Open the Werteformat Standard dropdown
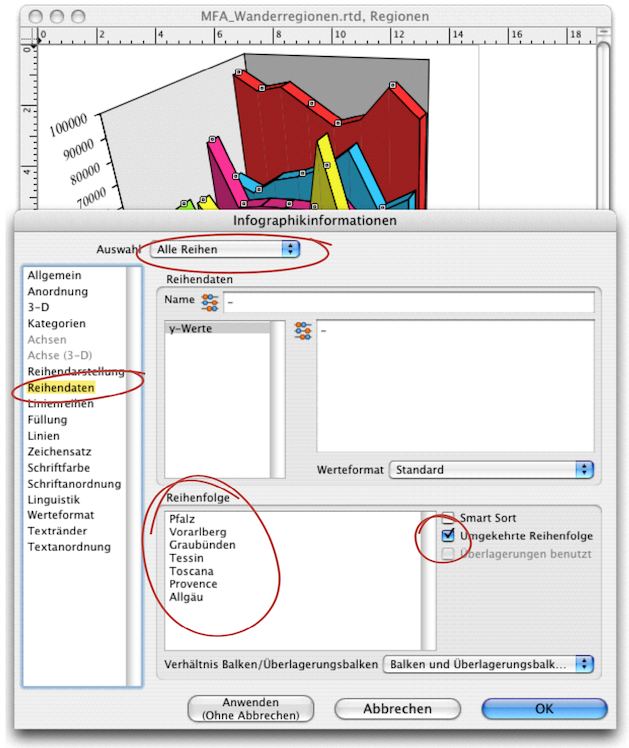This screenshot has height=748, width=629. (491, 469)
